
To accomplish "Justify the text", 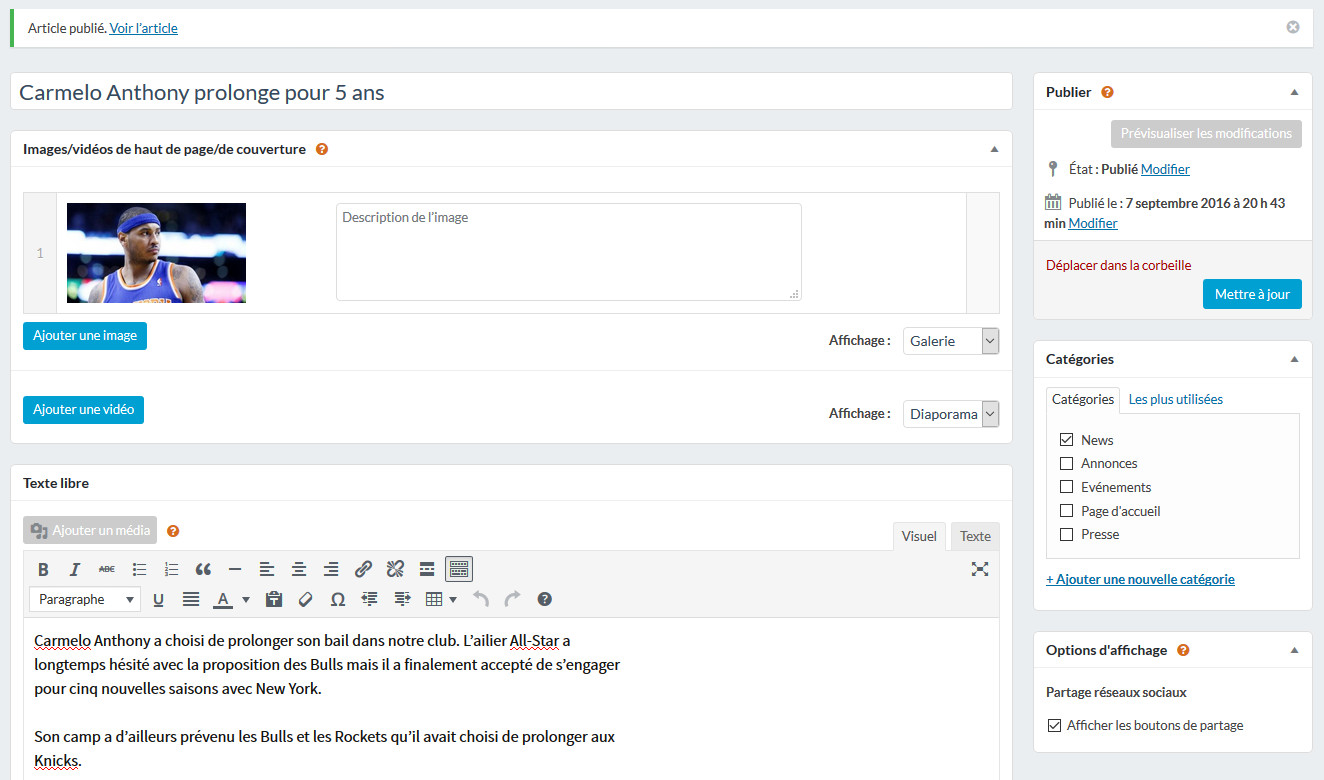I will click(x=190, y=599).
